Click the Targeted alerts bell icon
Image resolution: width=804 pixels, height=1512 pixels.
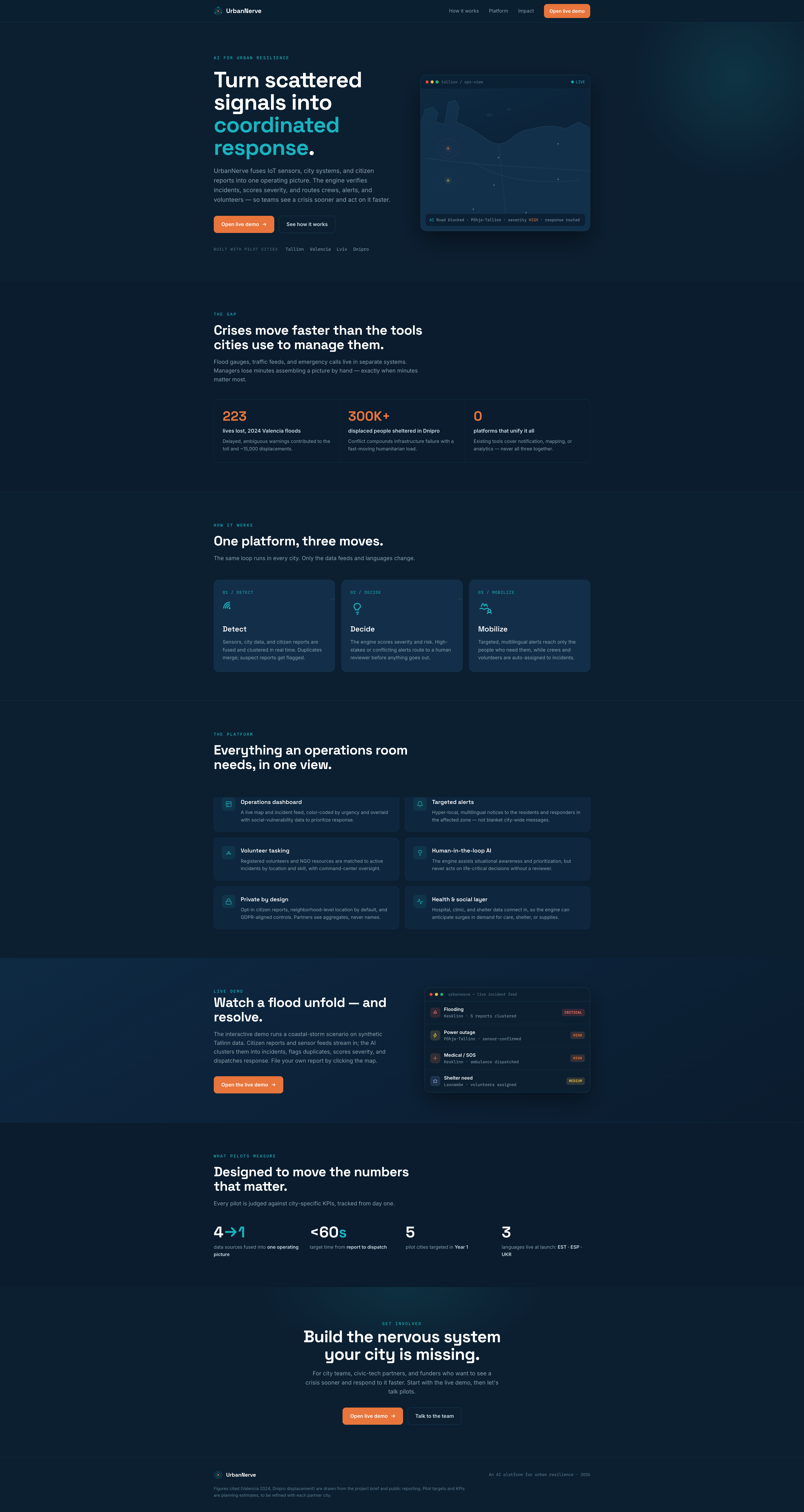(x=420, y=804)
